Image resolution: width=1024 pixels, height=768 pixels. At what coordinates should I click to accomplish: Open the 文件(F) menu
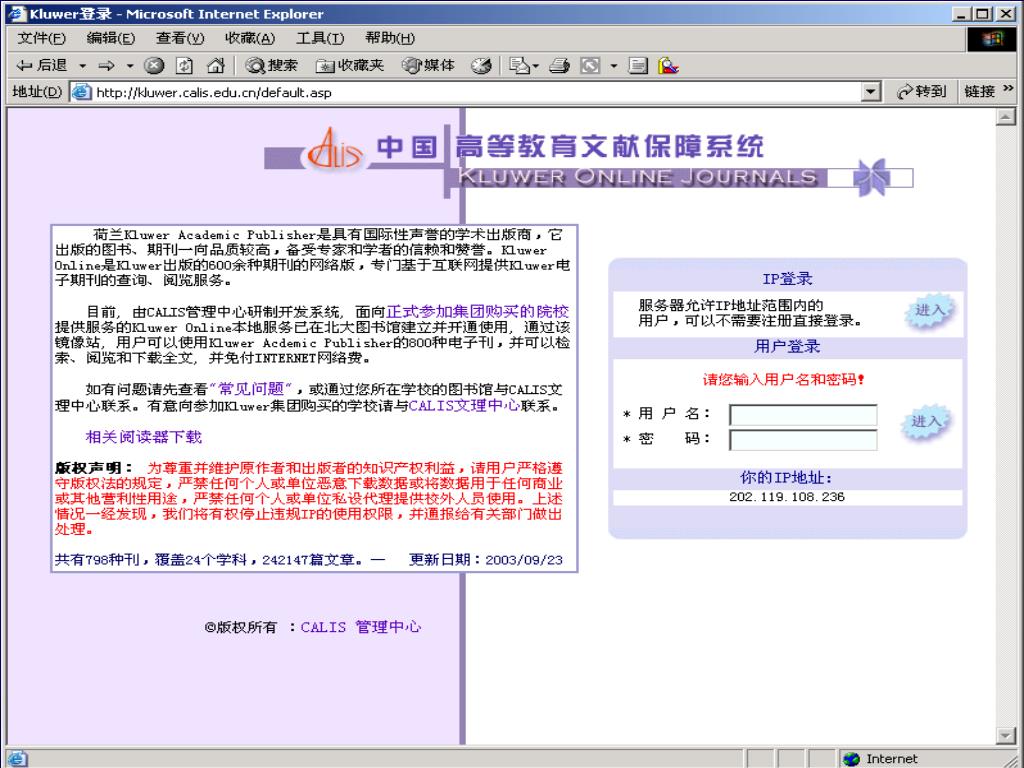point(42,38)
